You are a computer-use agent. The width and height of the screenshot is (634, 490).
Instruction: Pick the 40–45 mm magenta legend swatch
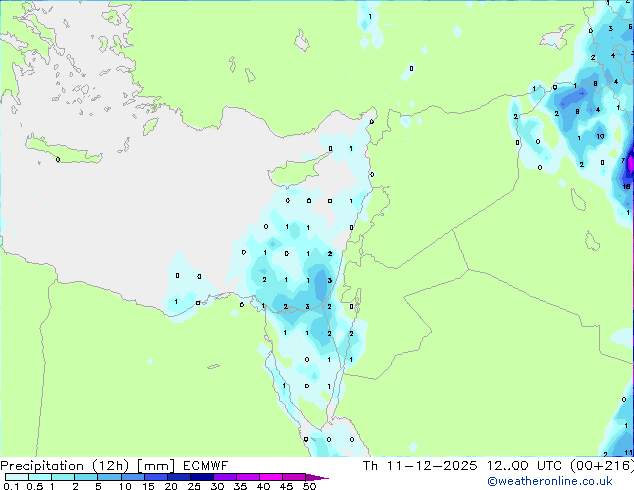[x=271, y=477]
